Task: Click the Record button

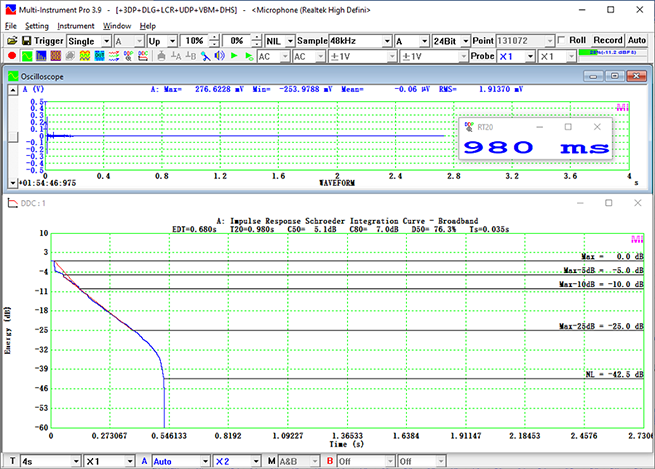Action: tap(607, 41)
